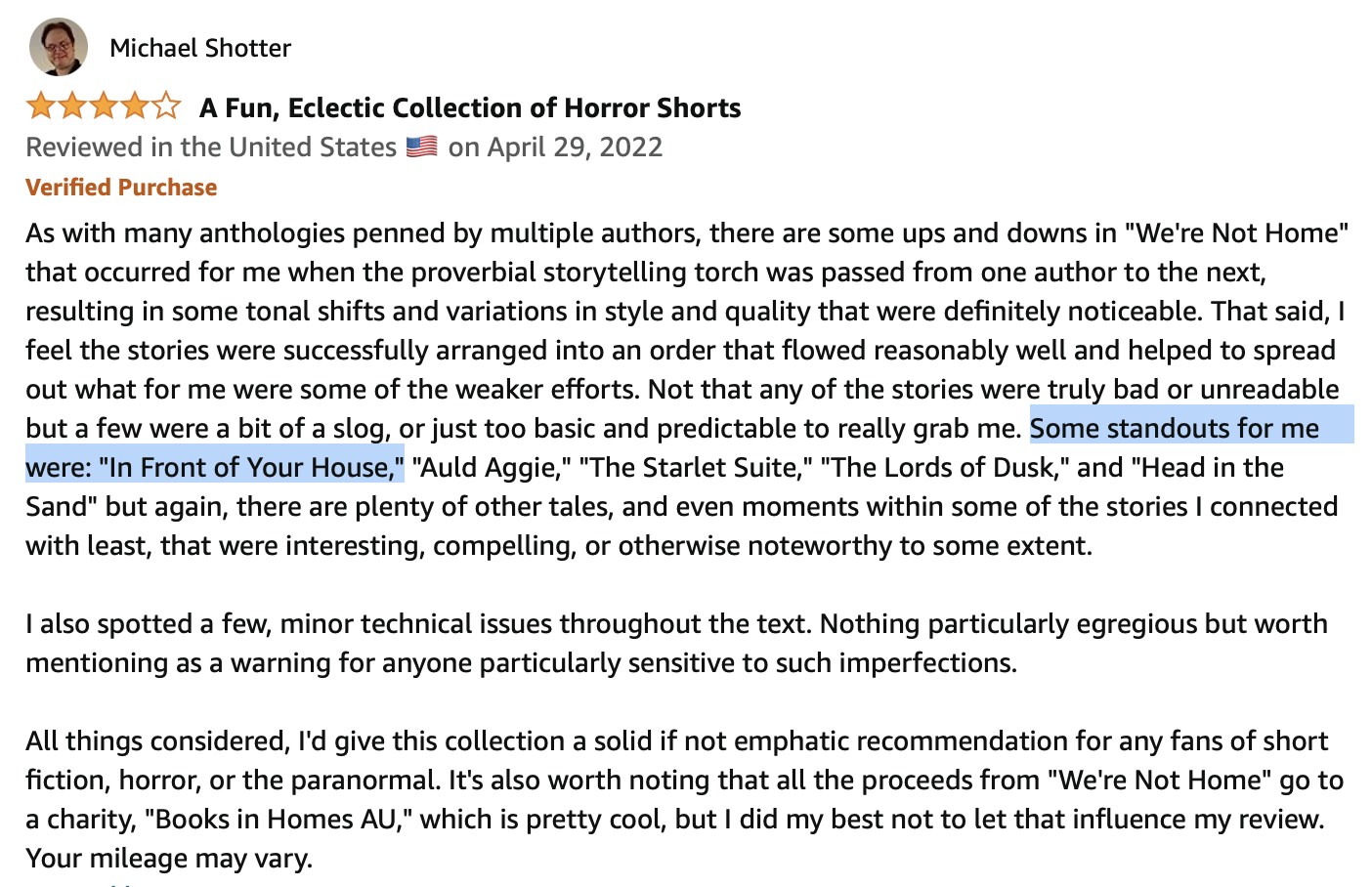1372x887 pixels.
Task: Click the empty fifth star icon
Action: [166, 106]
